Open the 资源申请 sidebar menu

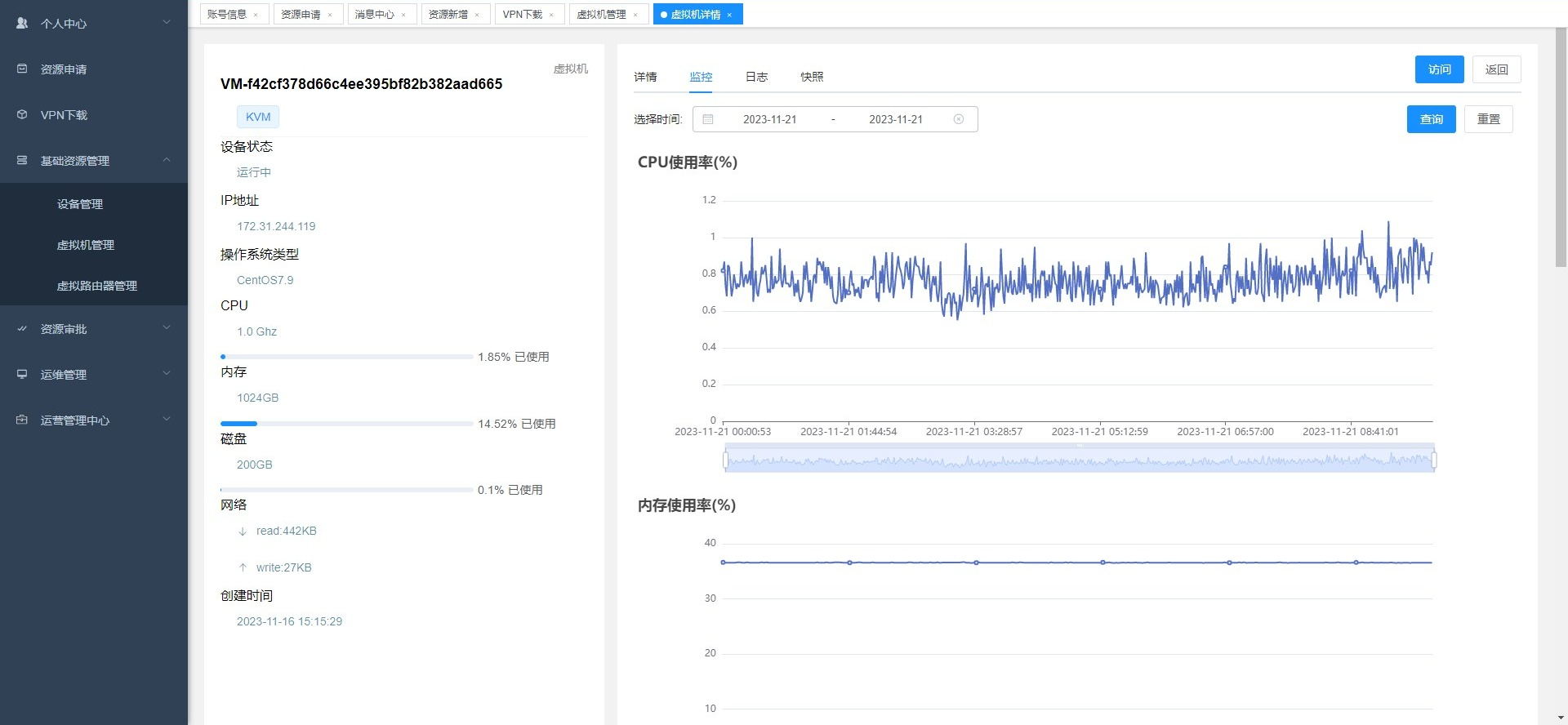click(94, 69)
